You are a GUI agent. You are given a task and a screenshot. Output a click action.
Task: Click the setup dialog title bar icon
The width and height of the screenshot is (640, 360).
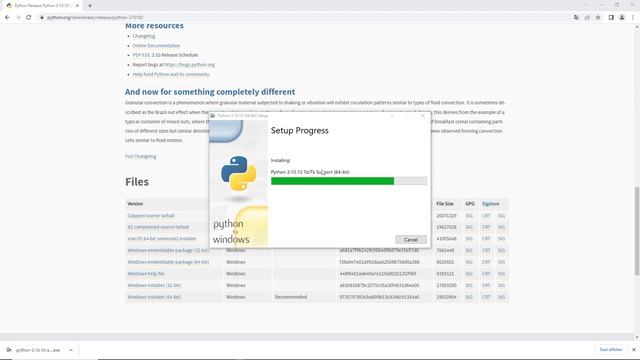(213, 116)
